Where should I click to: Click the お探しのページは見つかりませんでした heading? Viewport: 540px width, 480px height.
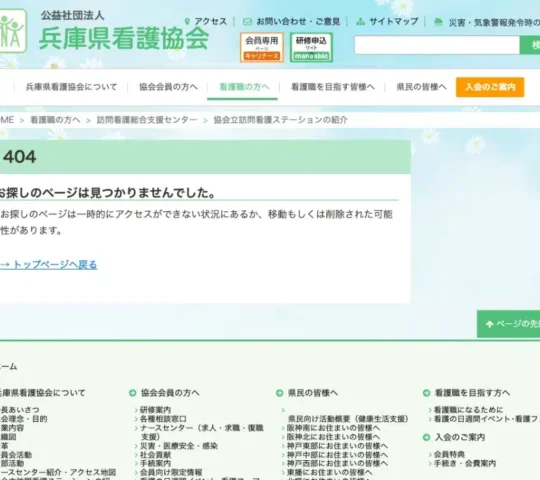[x=107, y=193]
